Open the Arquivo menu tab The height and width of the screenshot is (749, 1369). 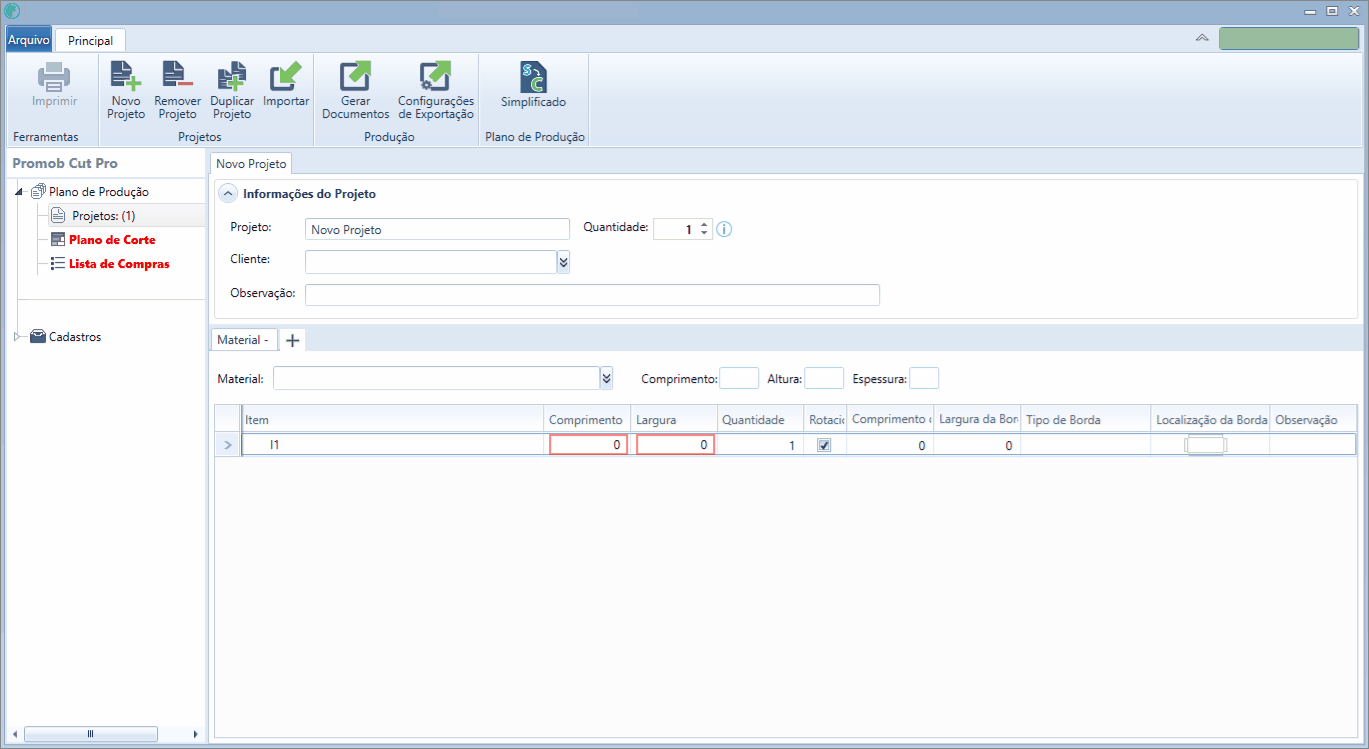coord(28,40)
